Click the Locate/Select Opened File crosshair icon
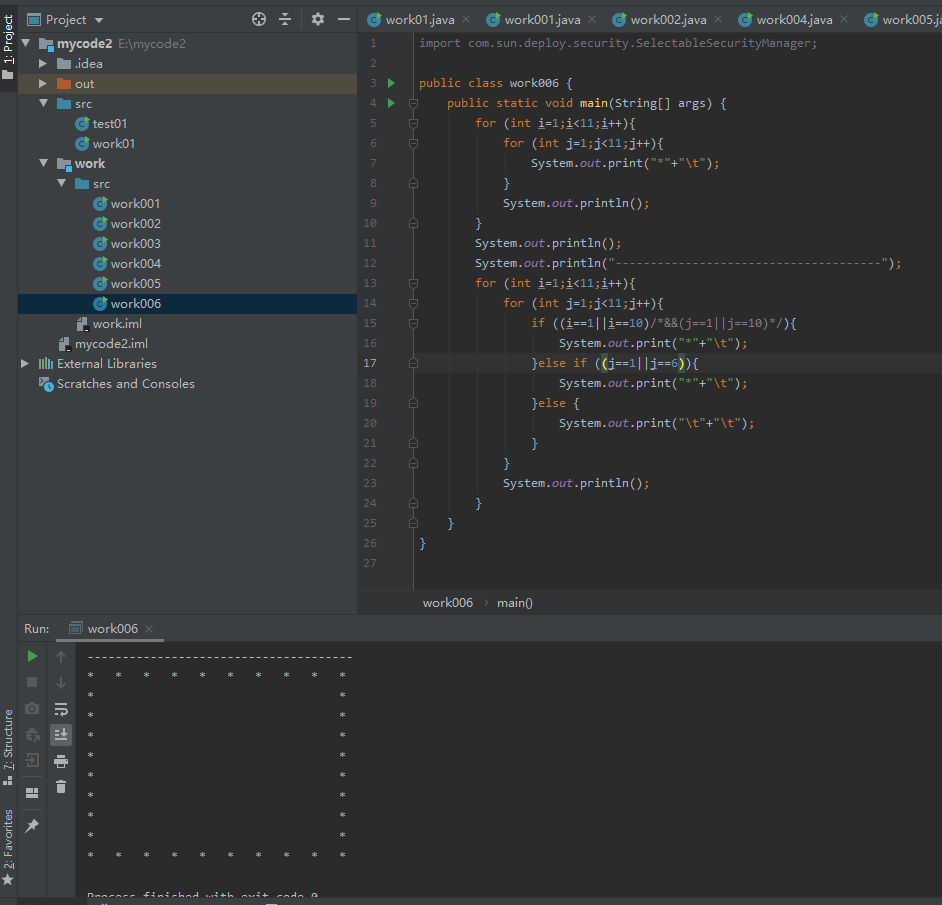 [259, 19]
